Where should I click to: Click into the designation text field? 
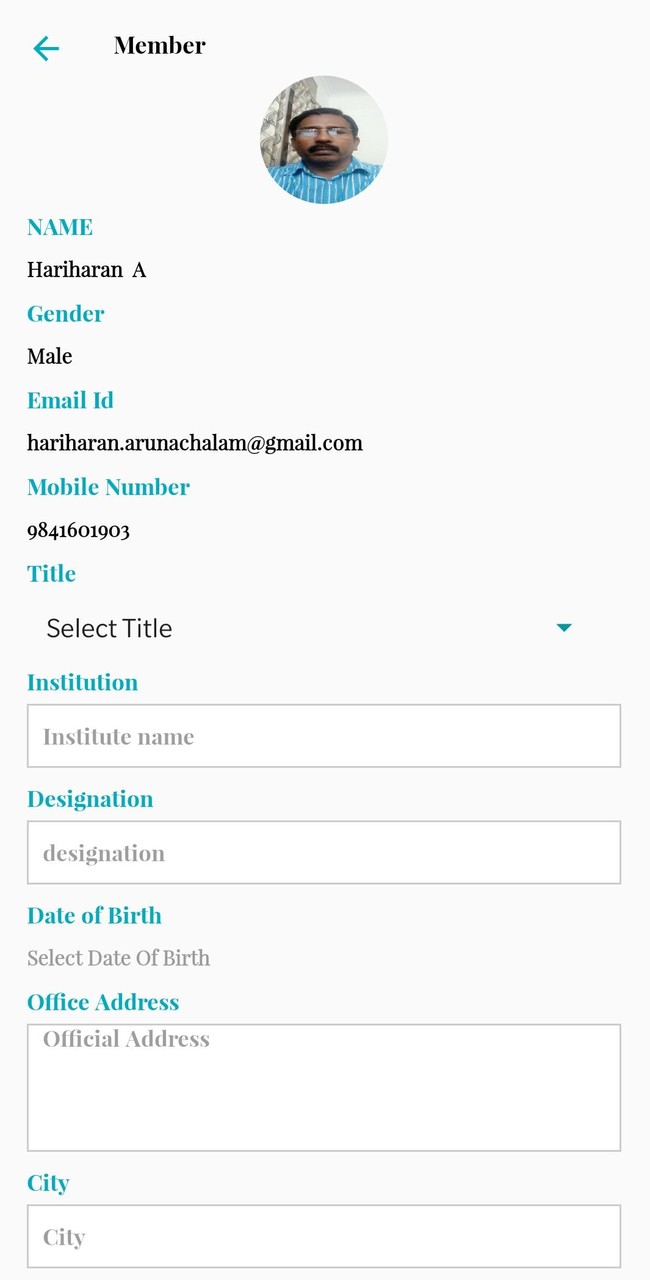[324, 853]
